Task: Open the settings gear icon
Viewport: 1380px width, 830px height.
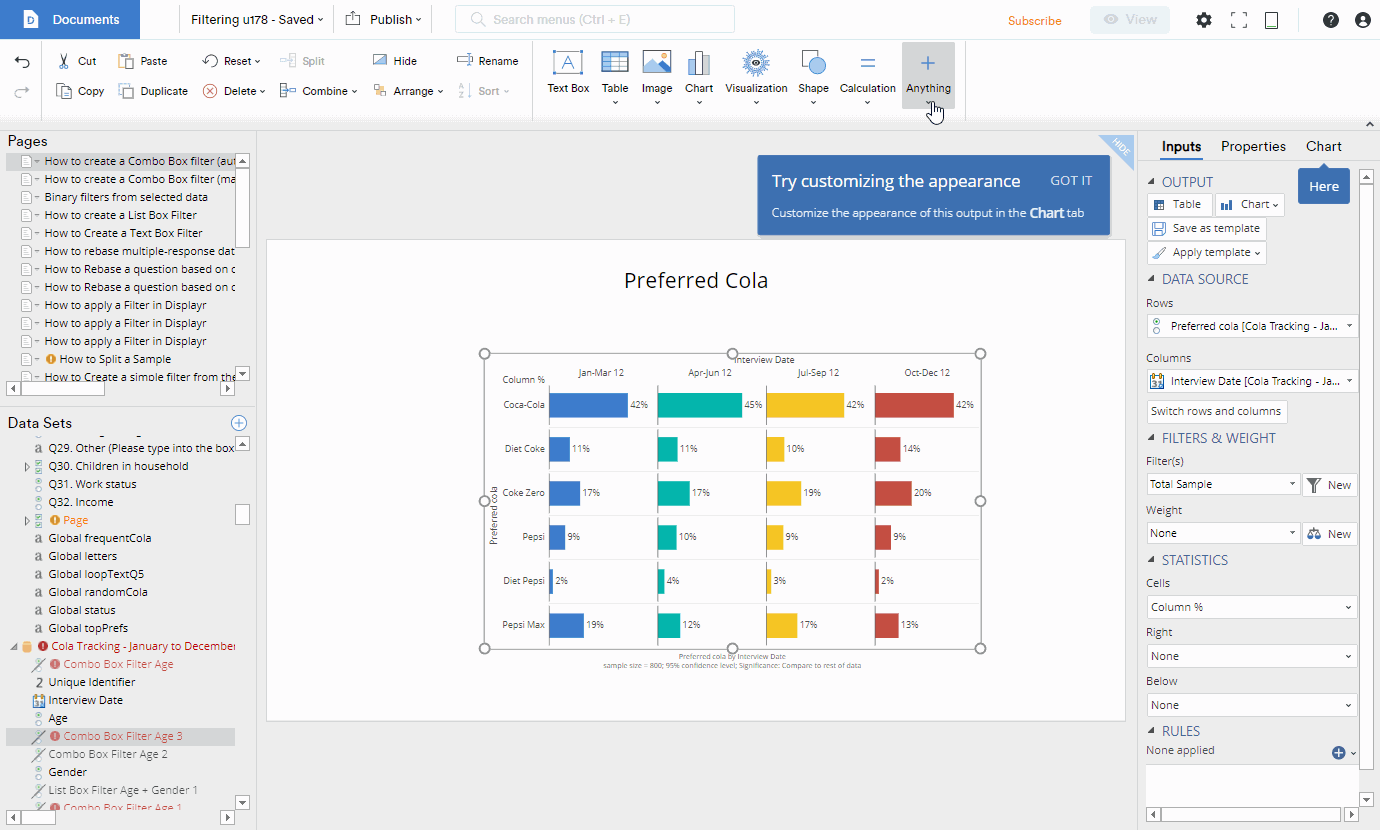Action: point(1204,20)
